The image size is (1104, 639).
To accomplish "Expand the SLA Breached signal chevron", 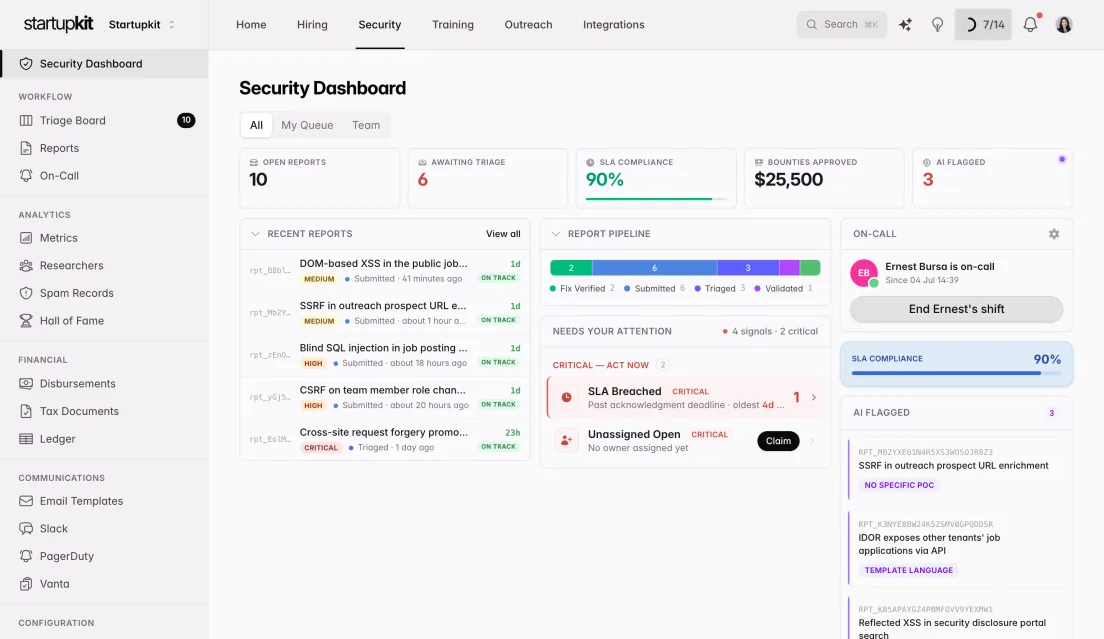I will 814,398.
